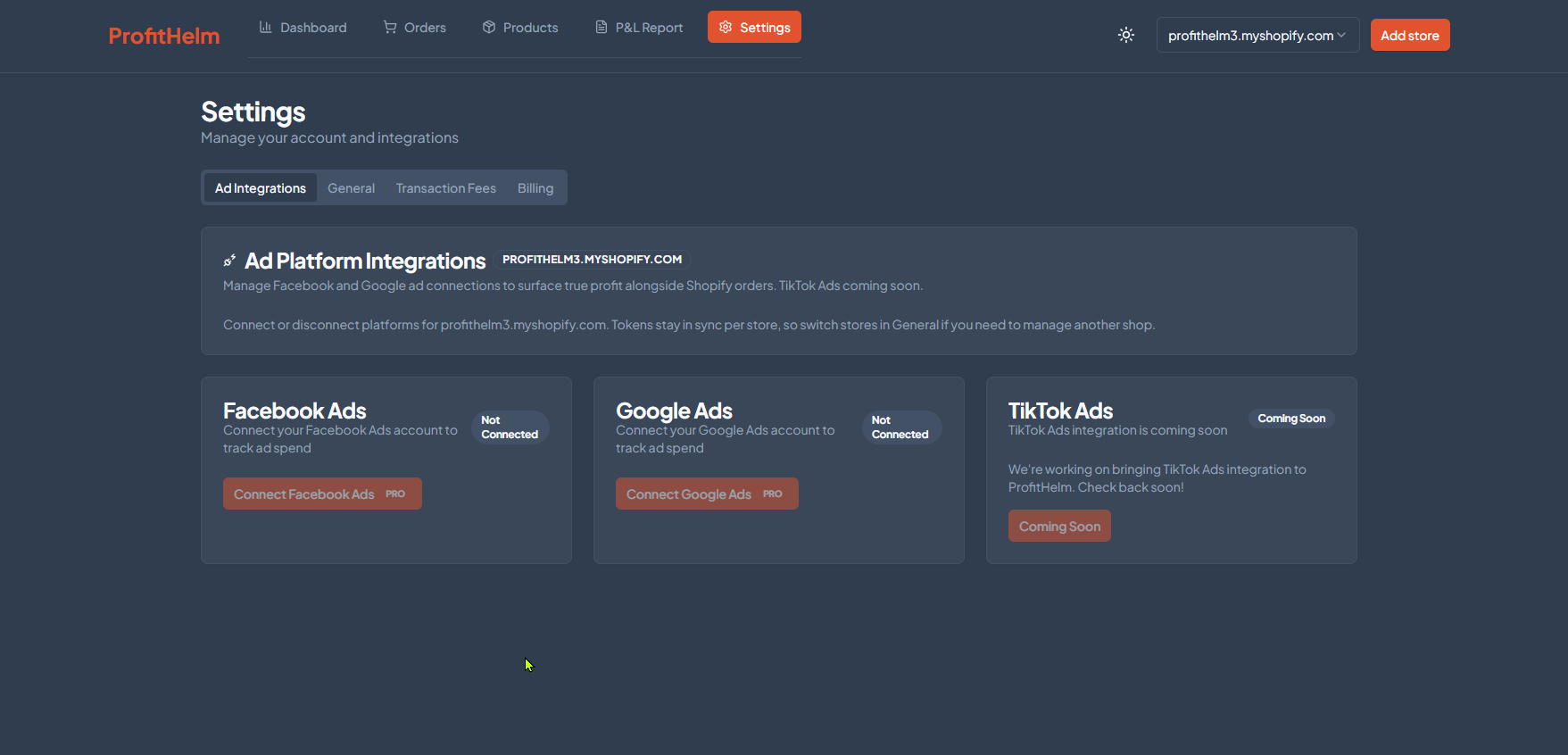
Task: Click 'TikTok Ads integration is coming soon' text
Action: (1117, 430)
